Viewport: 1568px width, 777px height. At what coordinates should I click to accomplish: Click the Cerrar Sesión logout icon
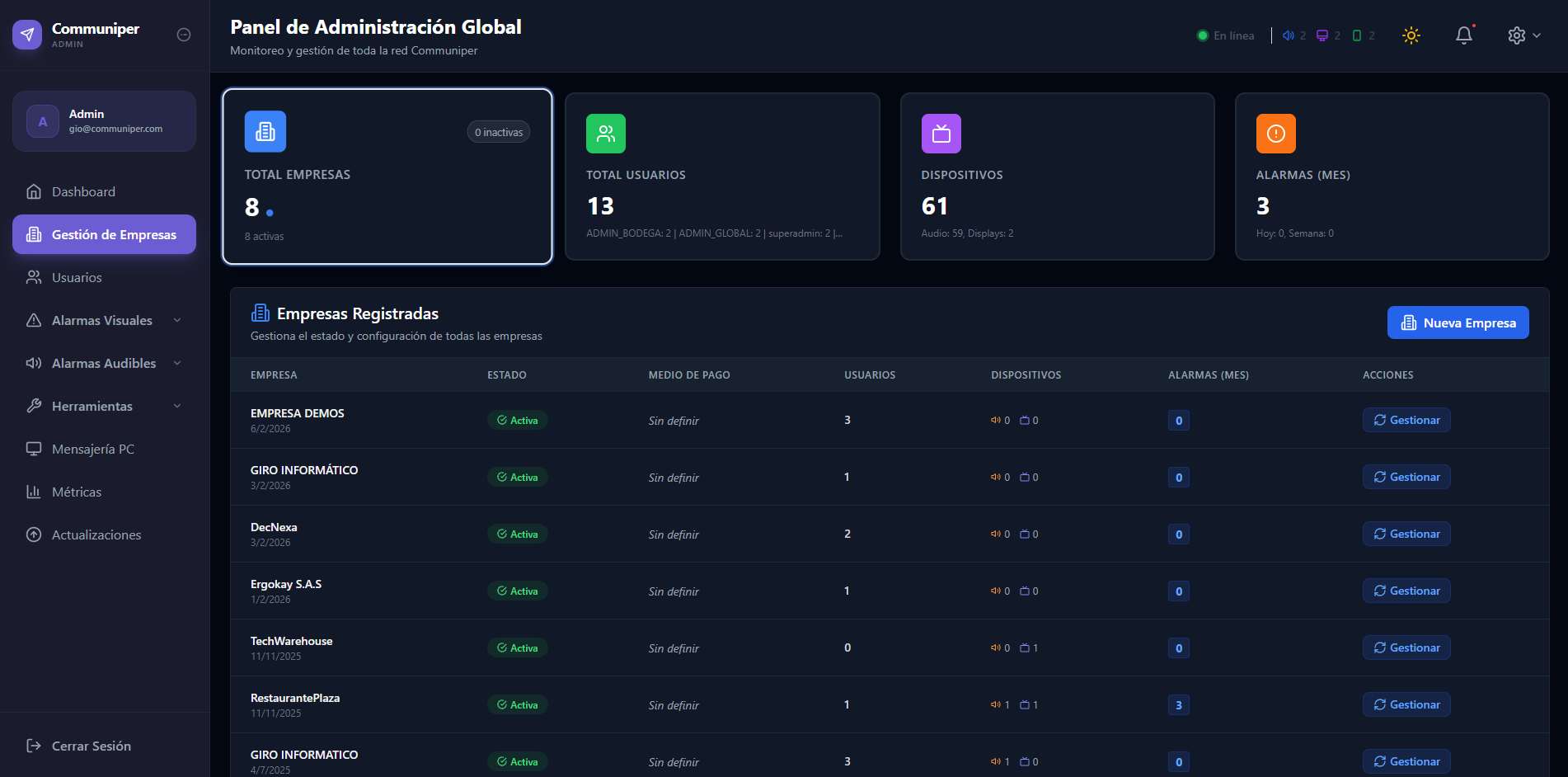34,746
